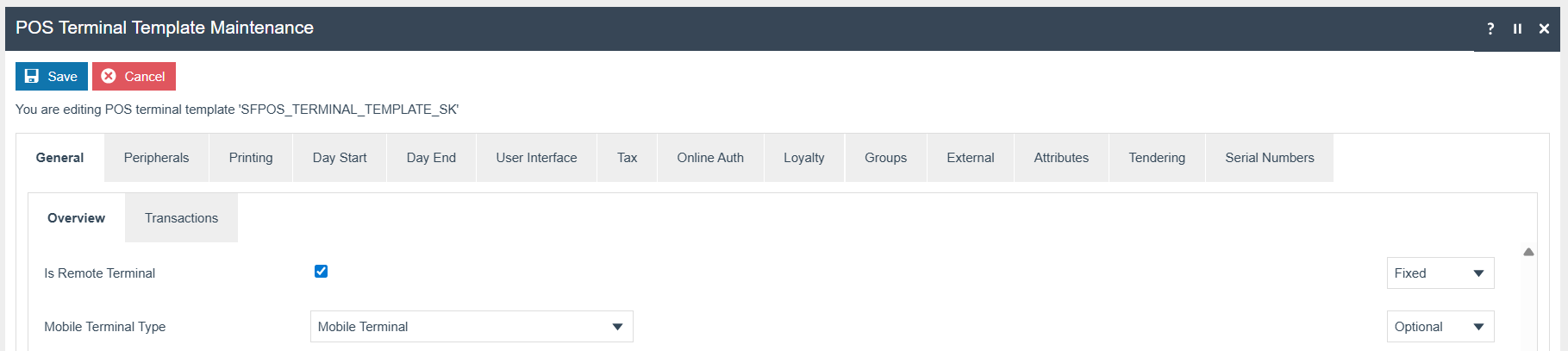Screen dimensions: 1568x351
Task: Open the Mobile Terminal Type dropdown
Action: 471,327
